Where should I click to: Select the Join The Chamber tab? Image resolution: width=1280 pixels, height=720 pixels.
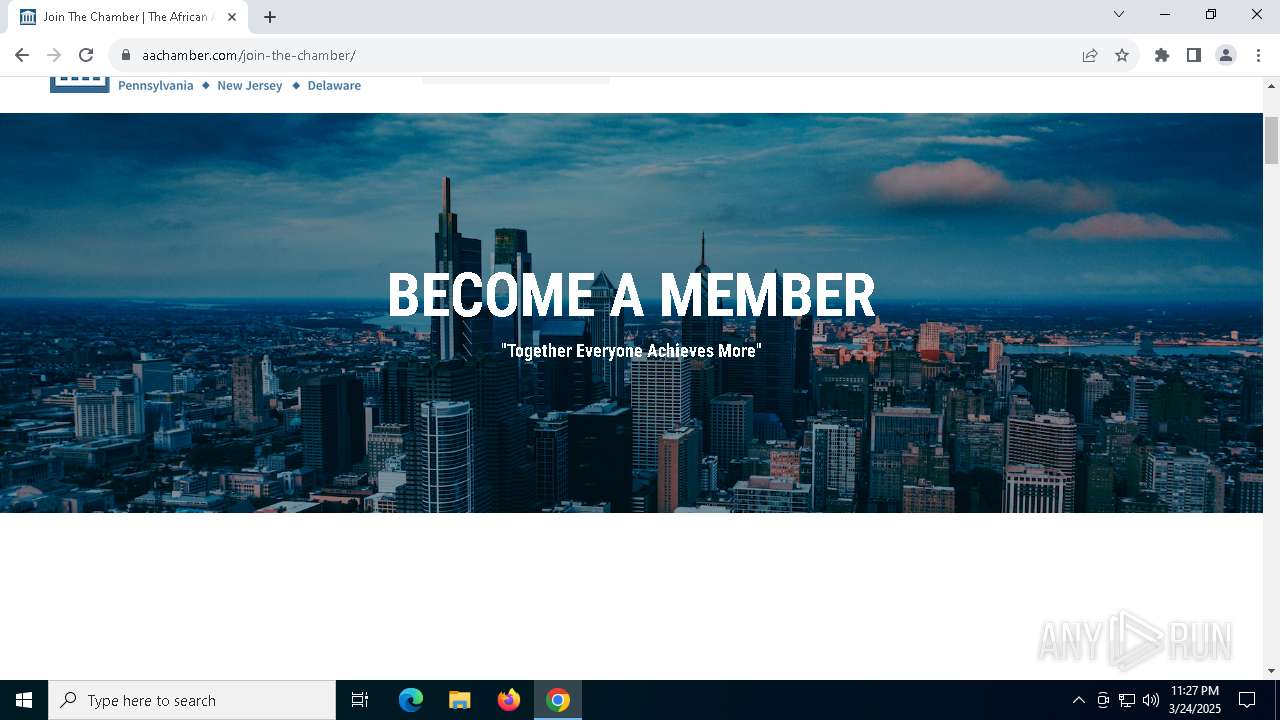(x=128, y=17)
